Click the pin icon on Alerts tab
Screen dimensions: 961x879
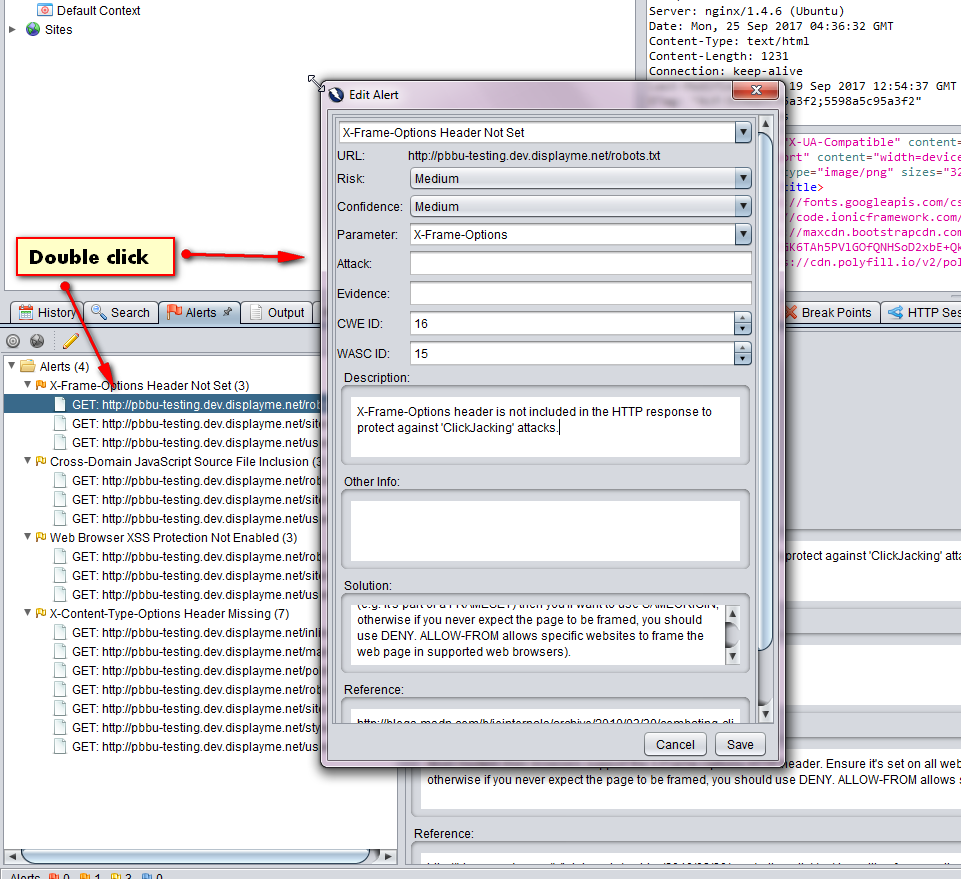(x=229, y=312)
